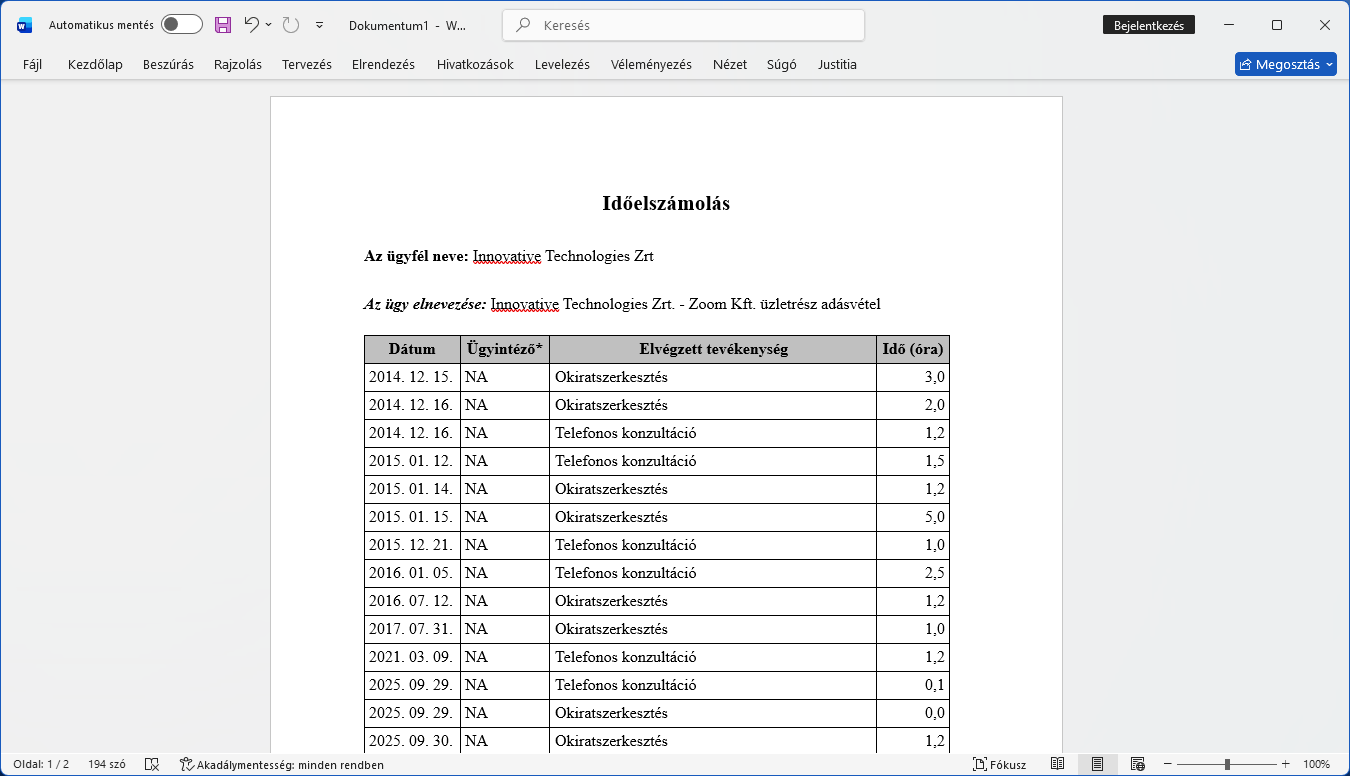The height and width of the screenshot is (776, 1350).
Task: Undo the last action
Action: tap(252, 25)
